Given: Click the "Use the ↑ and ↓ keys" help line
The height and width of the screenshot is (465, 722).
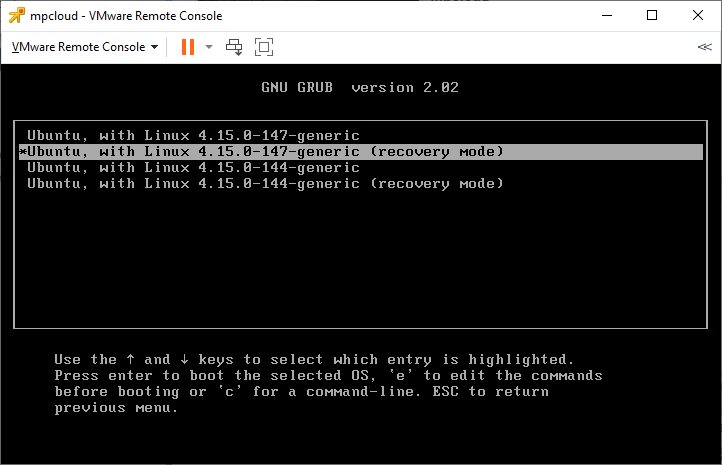Looking at the screenshot, I should (314, 360).
